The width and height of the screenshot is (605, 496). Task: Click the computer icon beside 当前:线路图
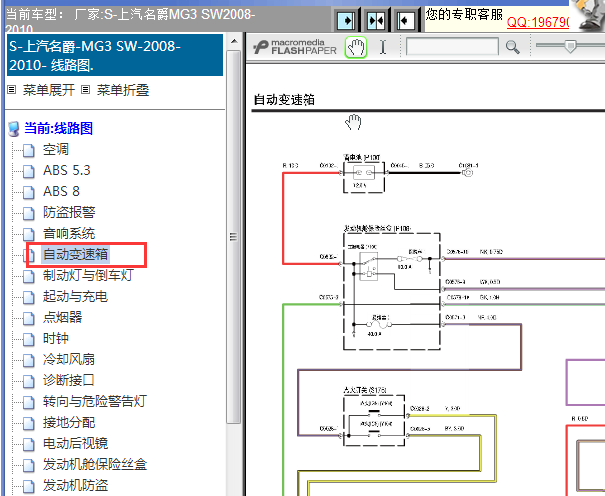point(14,129)
